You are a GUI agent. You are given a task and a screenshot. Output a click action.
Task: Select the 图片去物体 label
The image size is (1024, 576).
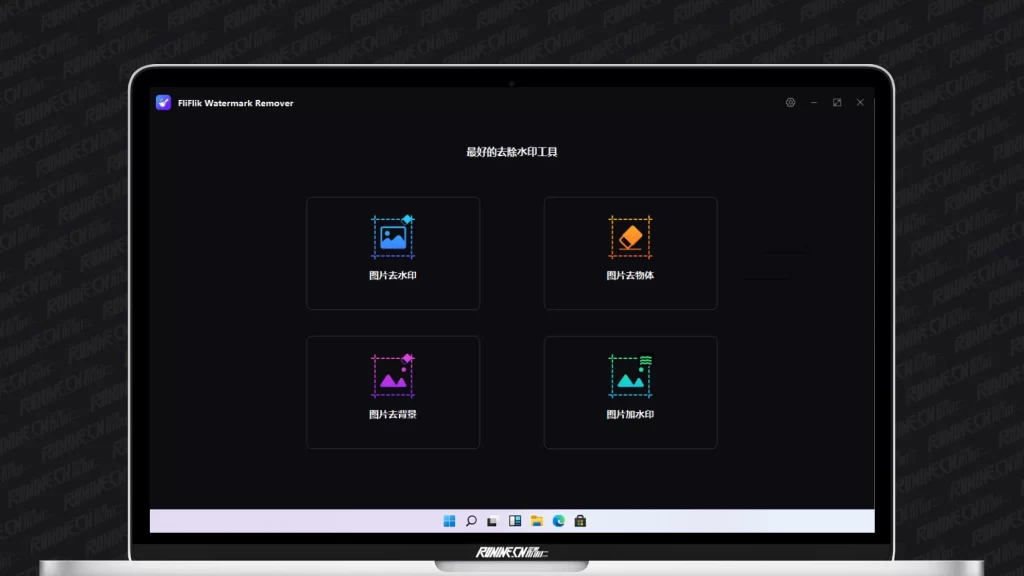point(630,276)
